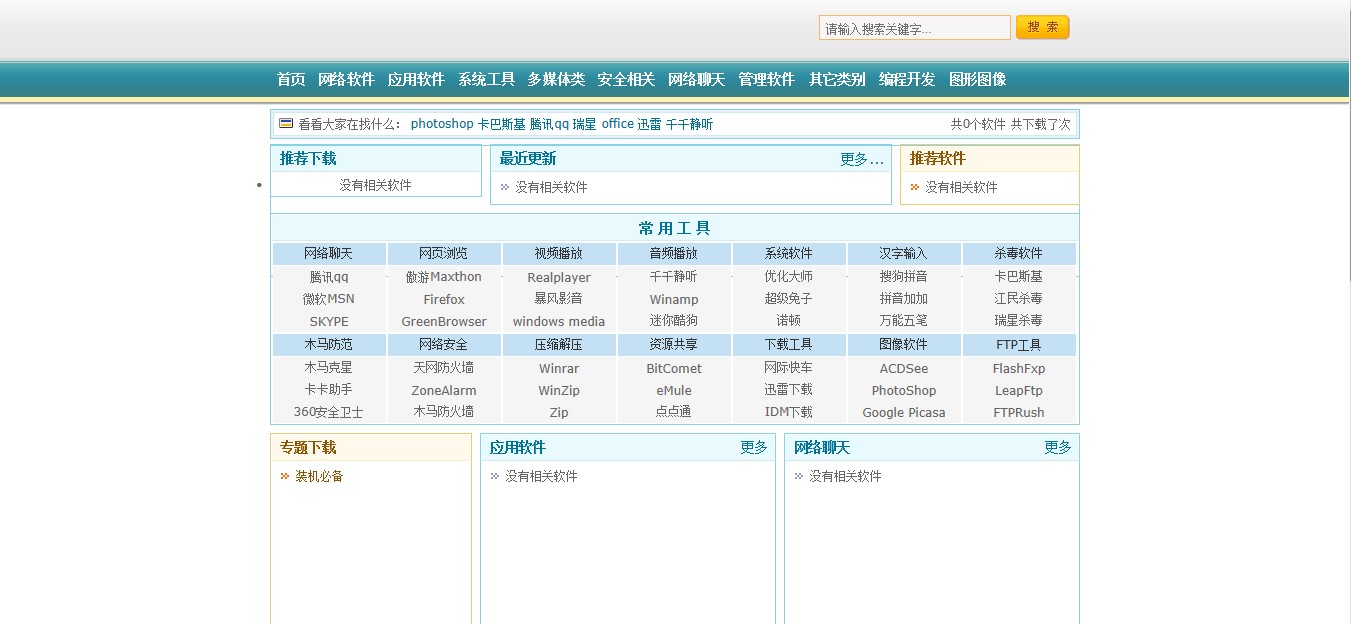Viewport: 1351px width, 624px height.
Task: Click 腾讯qq under the 网络聊天 tools column
Action: pos(329,277)
